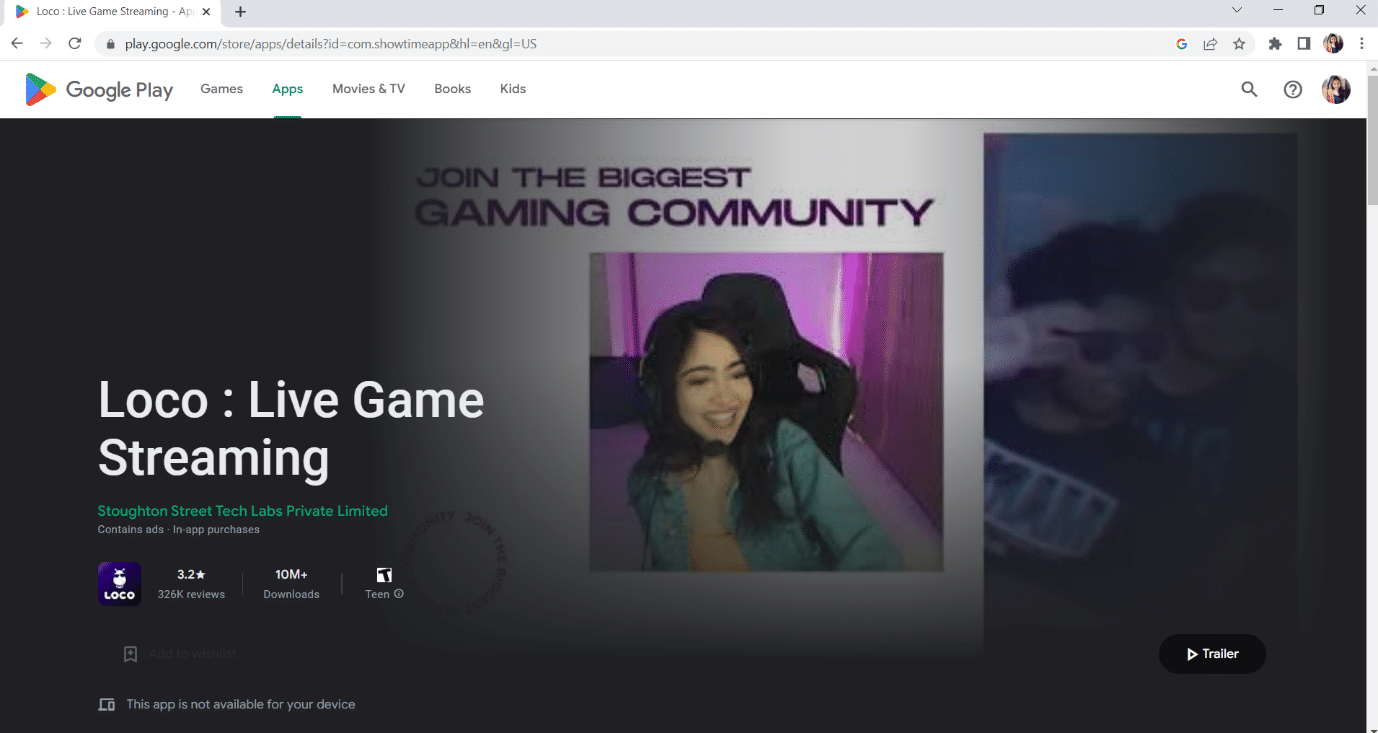The width and height of the screenshot is (1378, 733).
Task: Open Teen content rating info icon
Action: pos(399,594)
